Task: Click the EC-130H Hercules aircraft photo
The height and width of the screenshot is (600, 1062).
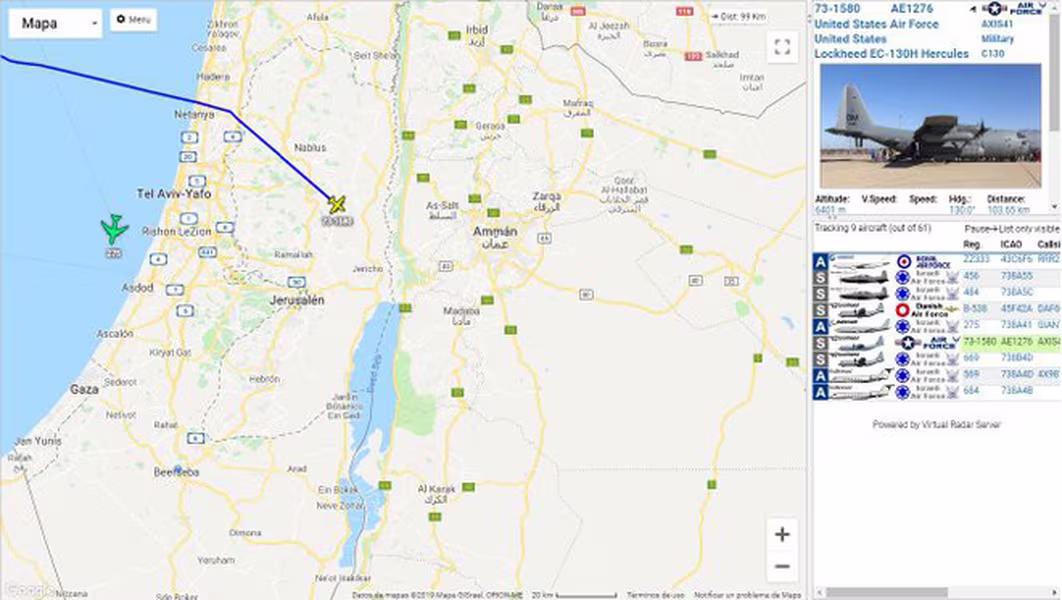Action: 931,126
